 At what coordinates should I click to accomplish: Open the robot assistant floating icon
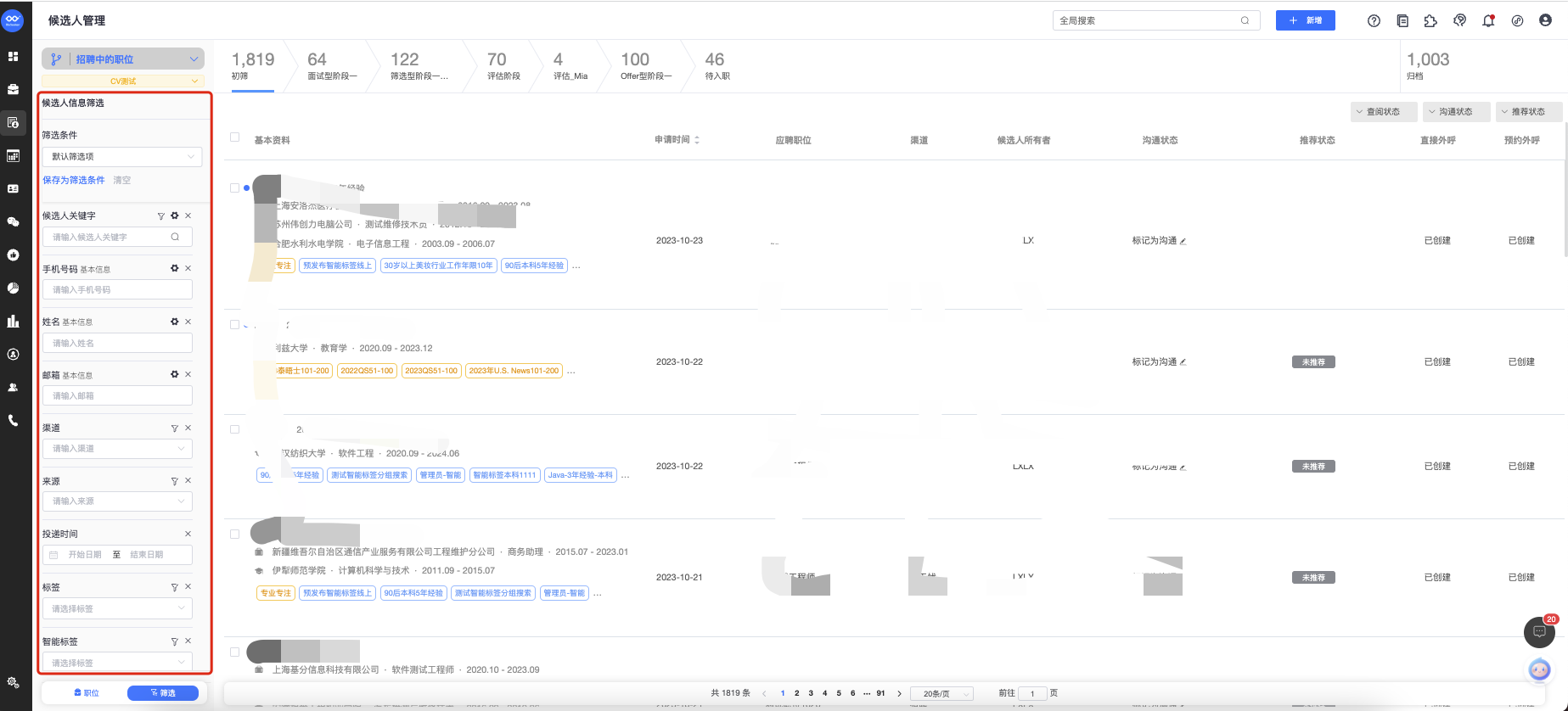click(1539, 670)
